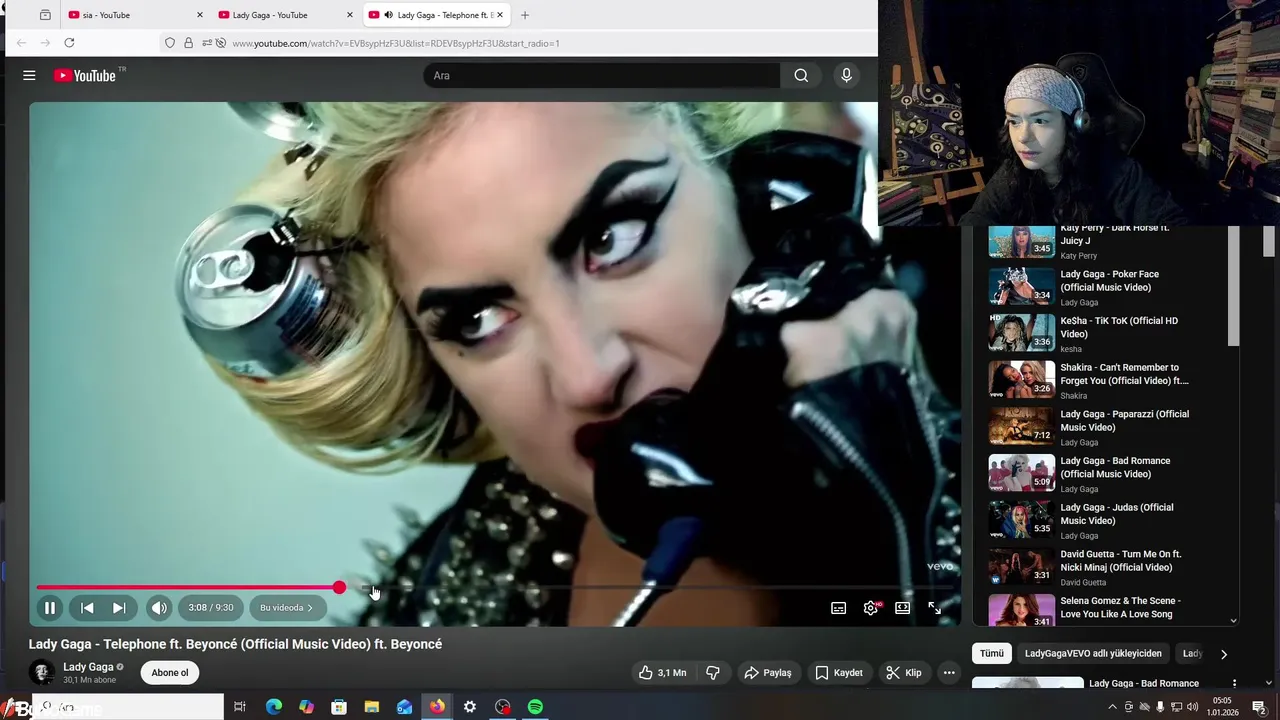
Task: Focus the 'Ara' search field
Action: (x=601, y=75)
